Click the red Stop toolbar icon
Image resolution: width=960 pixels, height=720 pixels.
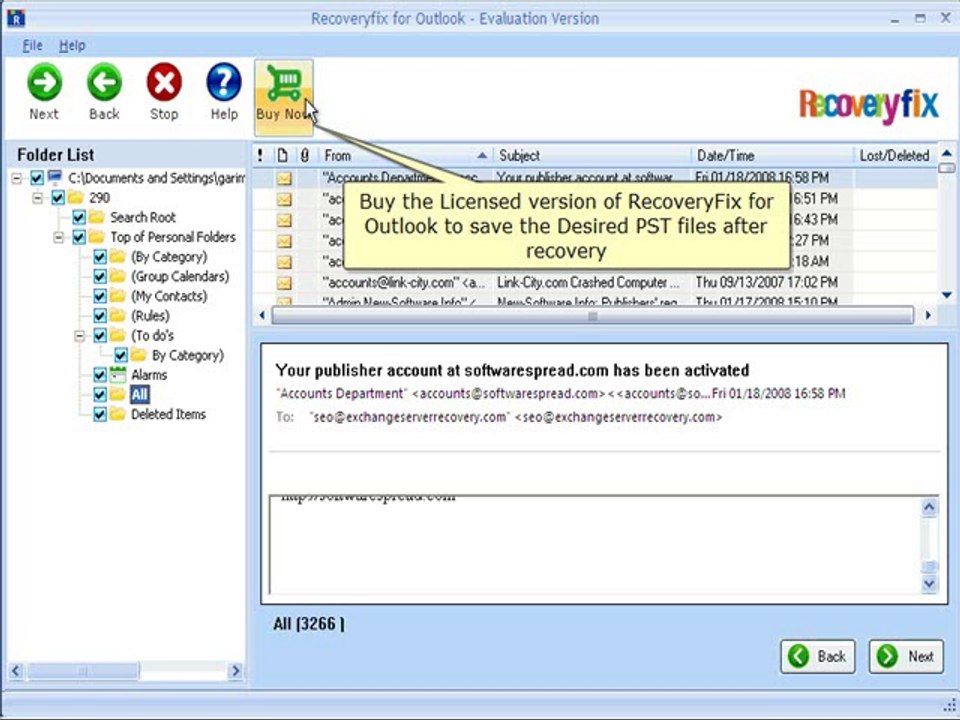click(x=164, y=81)
